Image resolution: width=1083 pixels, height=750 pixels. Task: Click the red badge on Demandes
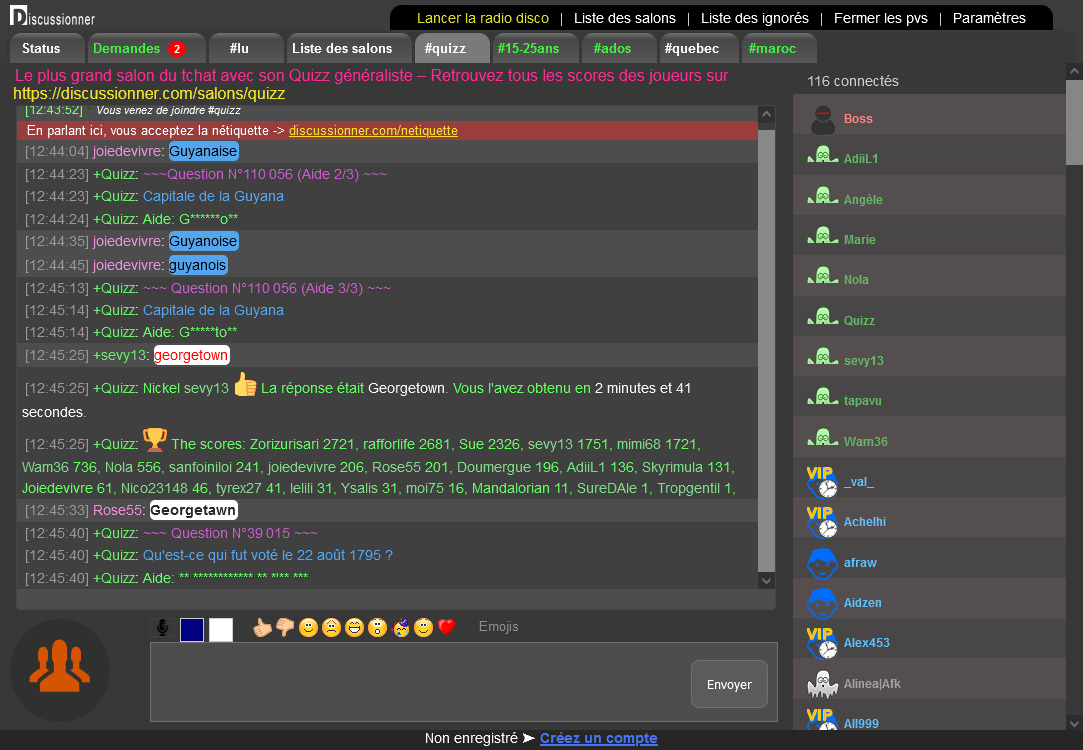click(177, 49)
